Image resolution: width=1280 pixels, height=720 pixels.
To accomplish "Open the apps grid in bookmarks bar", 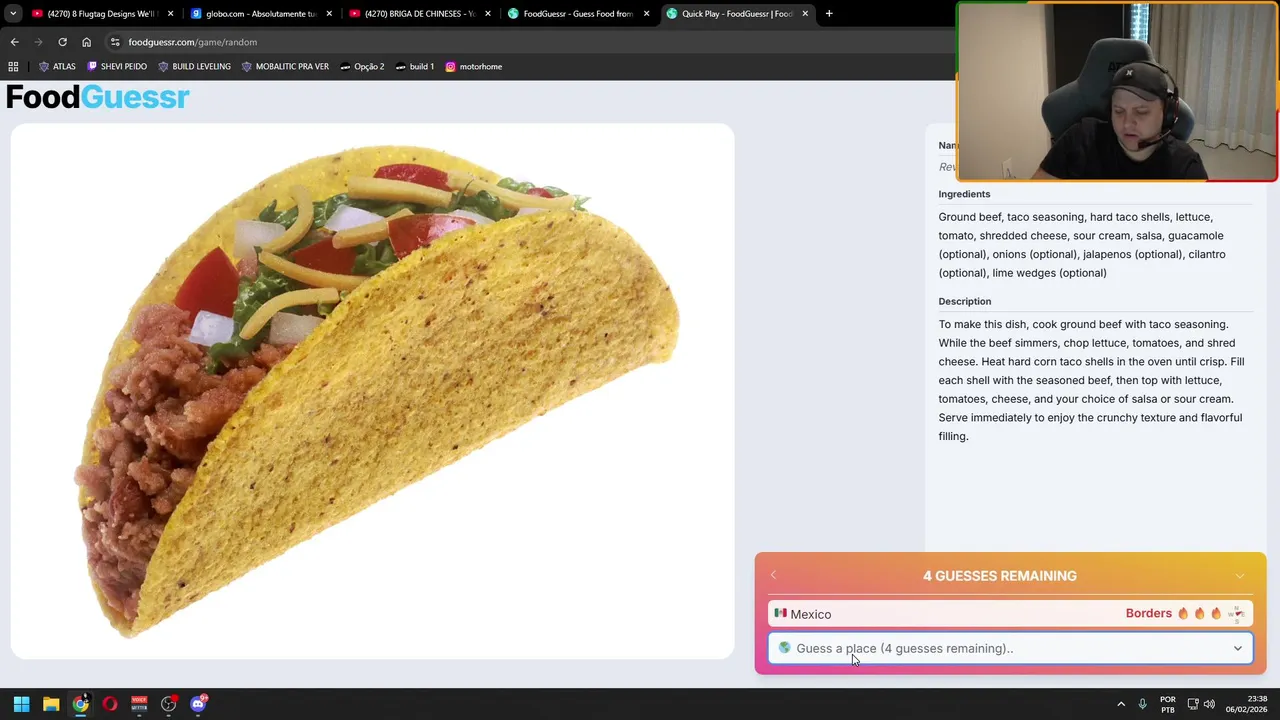I will point(13,66).
